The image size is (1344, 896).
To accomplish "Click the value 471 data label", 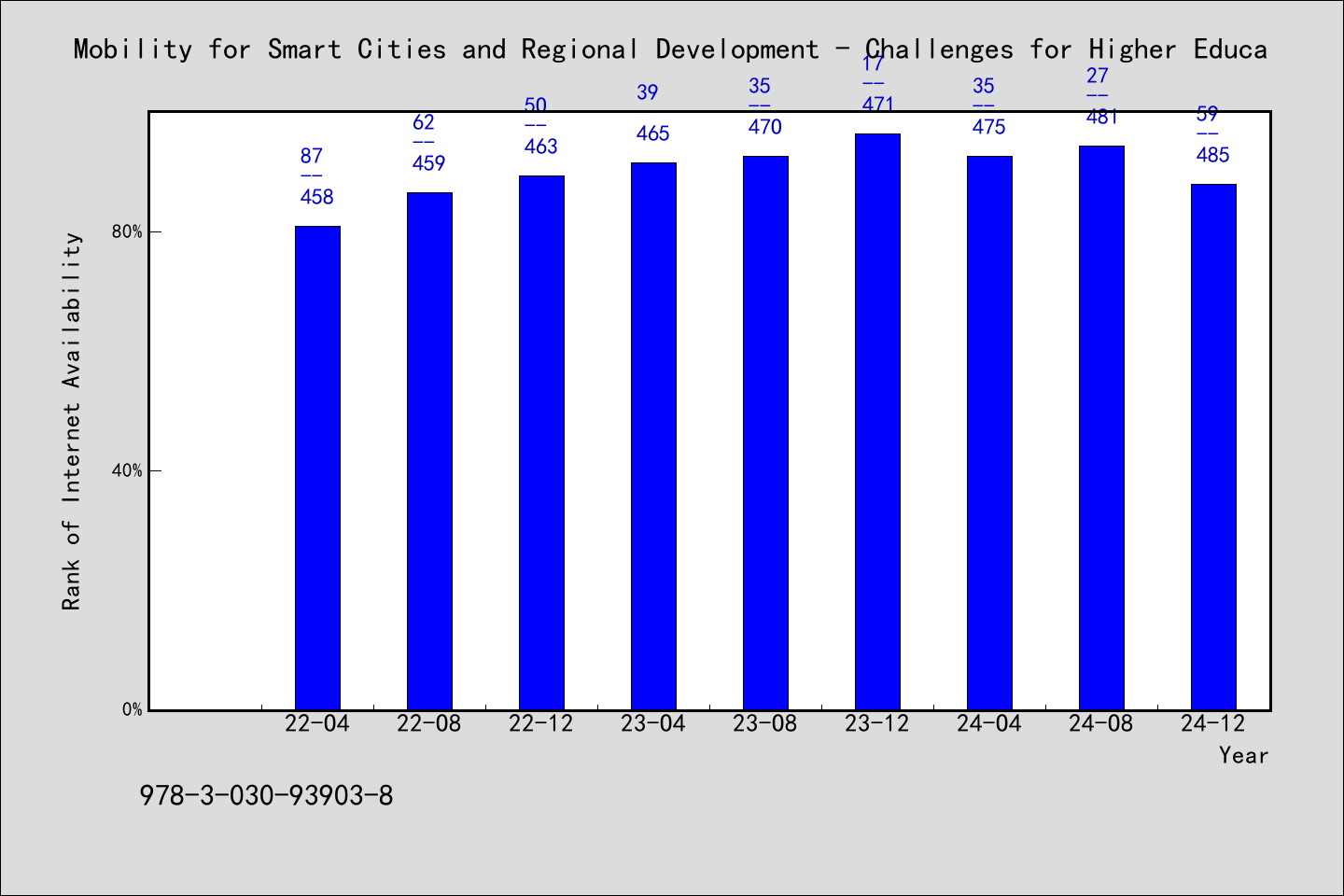I will 877,105.
